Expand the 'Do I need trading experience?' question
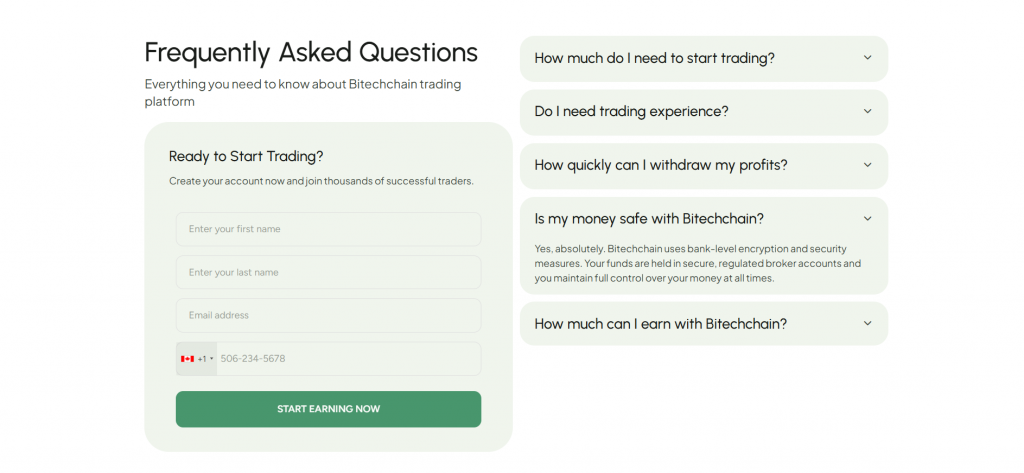This screenshot has height=473, width=1024. pos(632,112)
